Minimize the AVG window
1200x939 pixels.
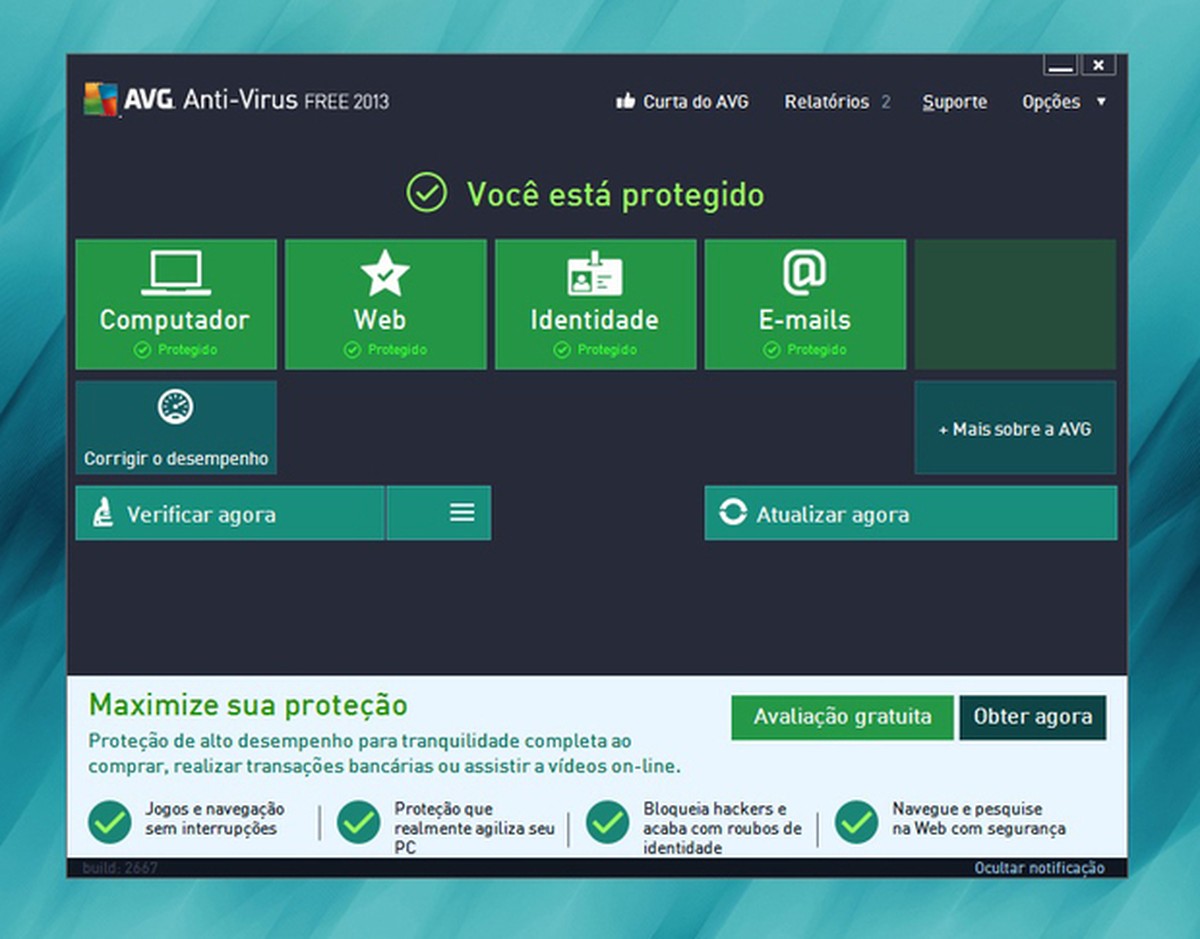[x=1061, y=65]
